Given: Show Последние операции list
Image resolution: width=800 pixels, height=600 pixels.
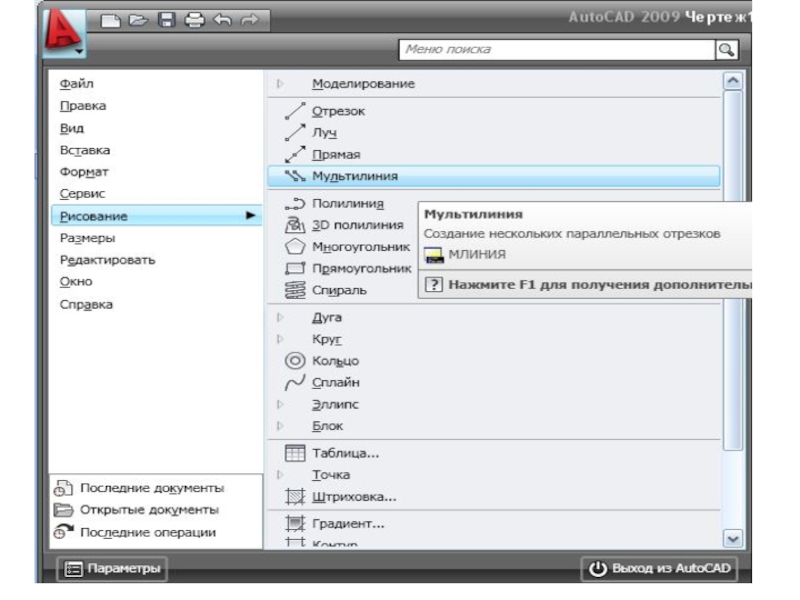Looking at the screenshot, I should (148, 532).
